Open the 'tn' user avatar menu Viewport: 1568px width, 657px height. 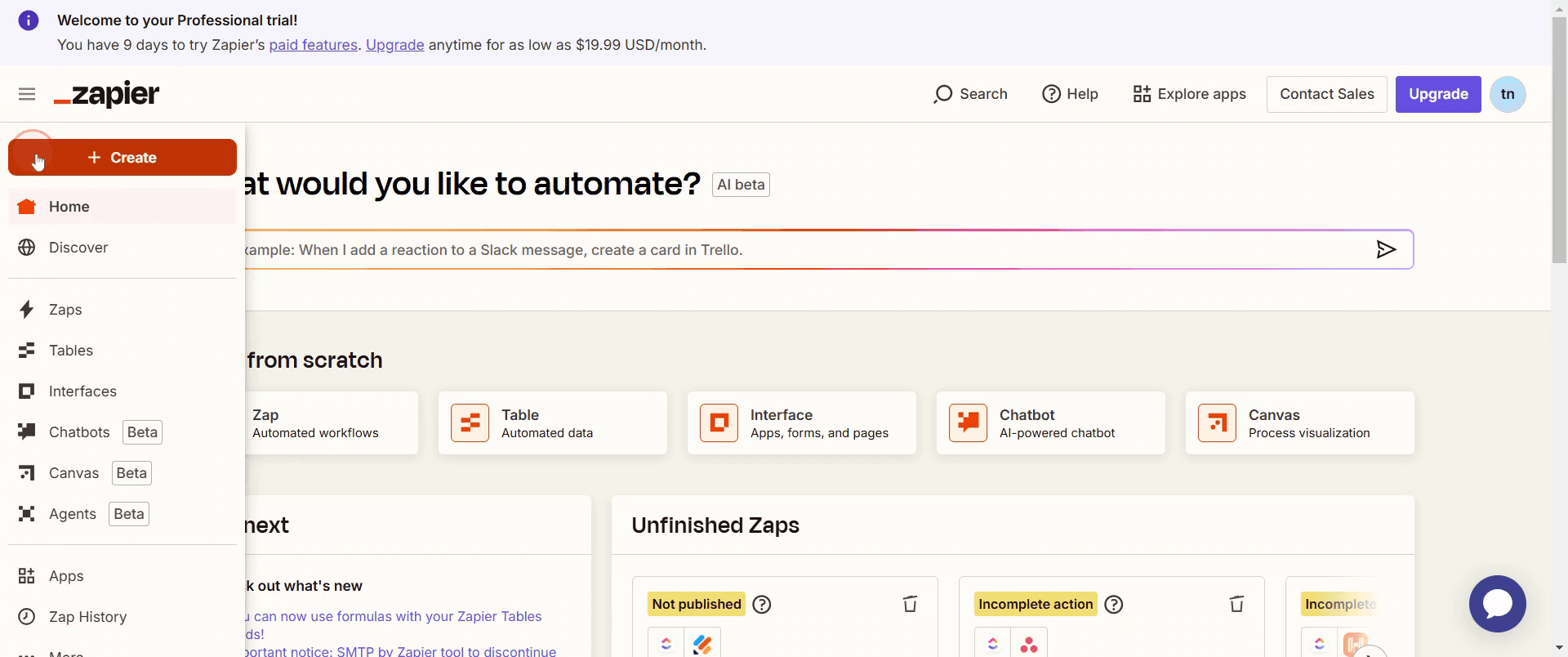click(1508, 94)
